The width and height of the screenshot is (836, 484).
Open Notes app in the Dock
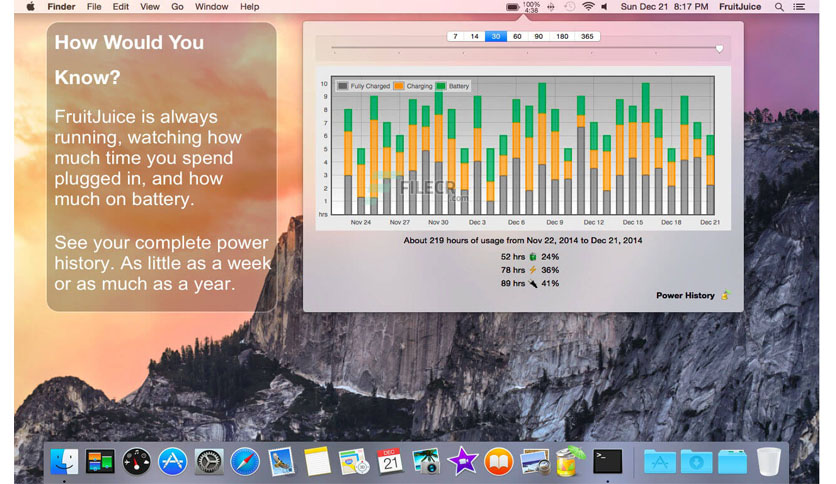tap(317, 461)
